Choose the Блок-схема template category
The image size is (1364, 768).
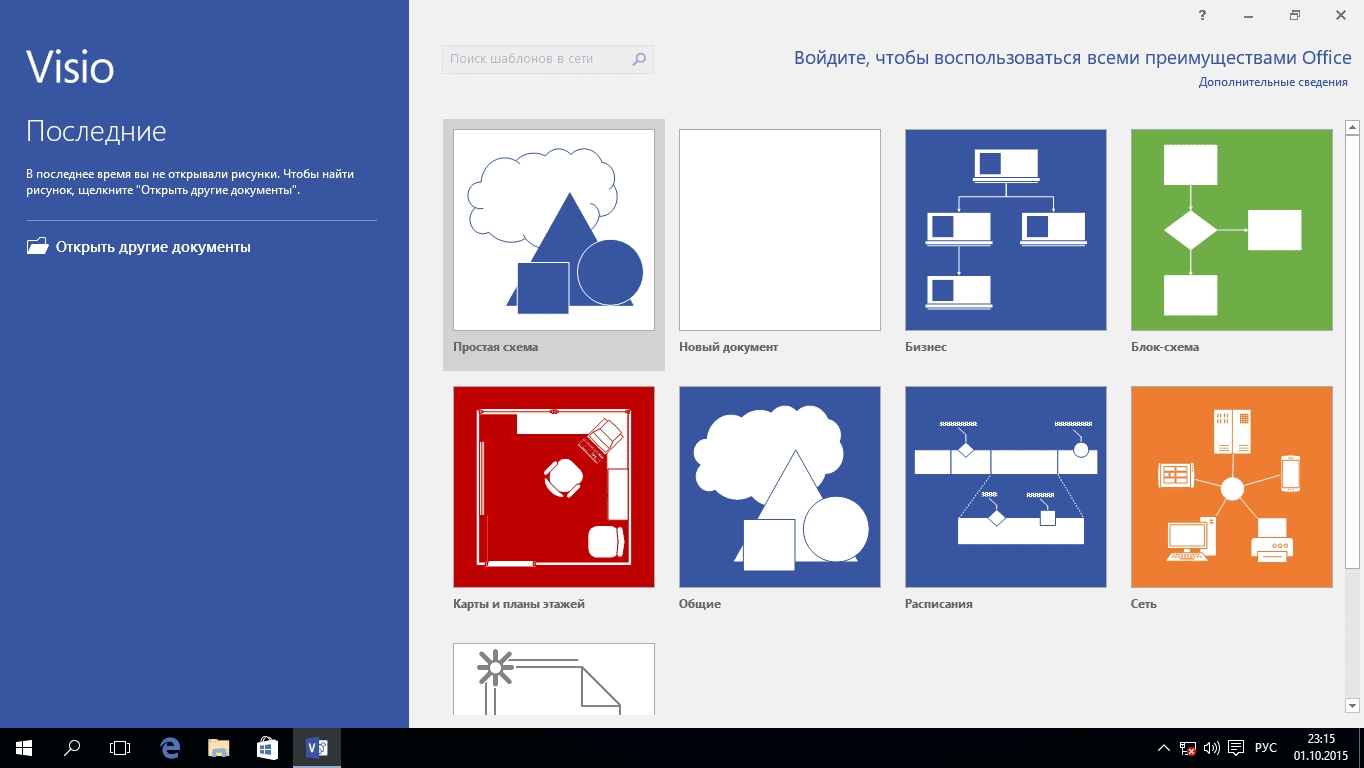pyautogui.click(x=1232, y=230)
